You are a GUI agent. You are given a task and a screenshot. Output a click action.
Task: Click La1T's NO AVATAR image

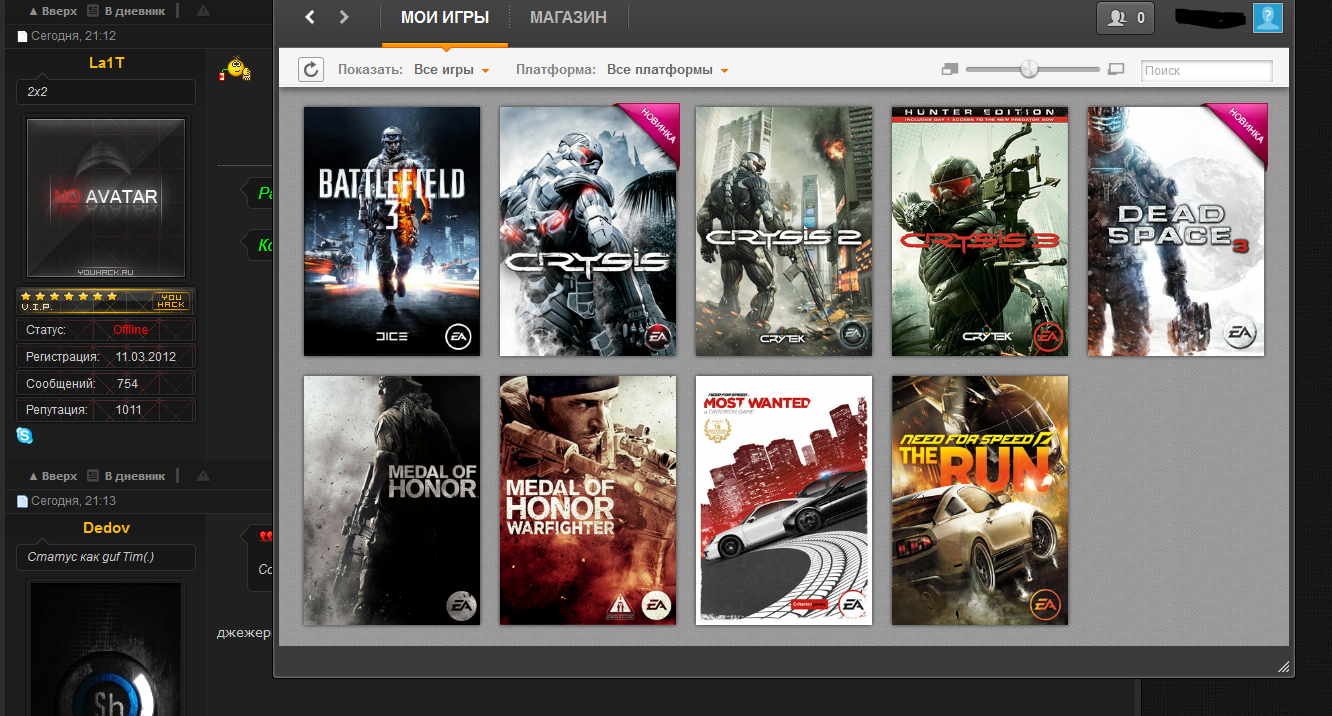[106, 198]
